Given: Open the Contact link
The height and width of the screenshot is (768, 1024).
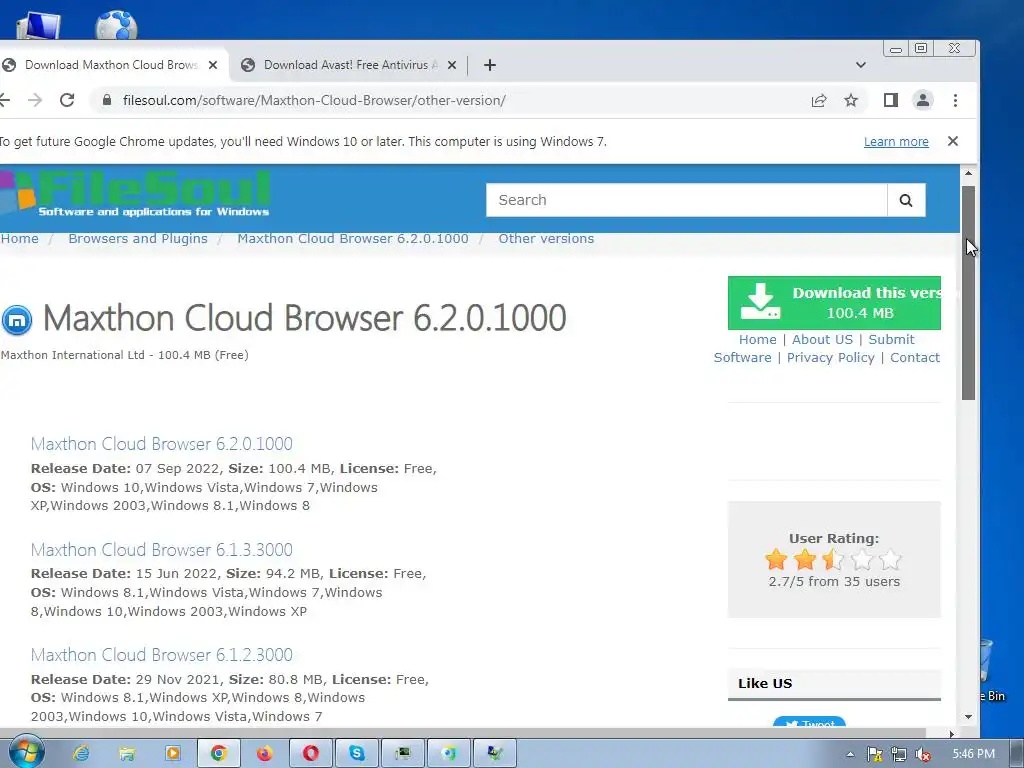Looking at the screenshot, I should coord(915,357).
